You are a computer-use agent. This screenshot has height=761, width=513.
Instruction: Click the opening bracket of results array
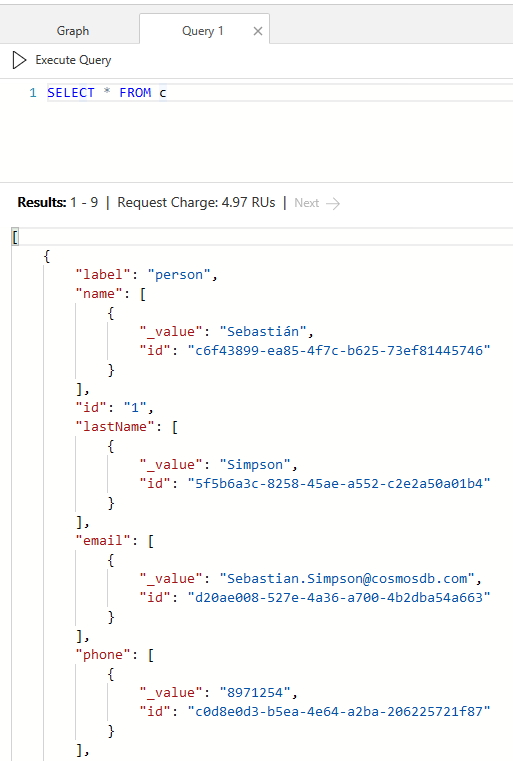pyautogui.click(x=15, y=237)
